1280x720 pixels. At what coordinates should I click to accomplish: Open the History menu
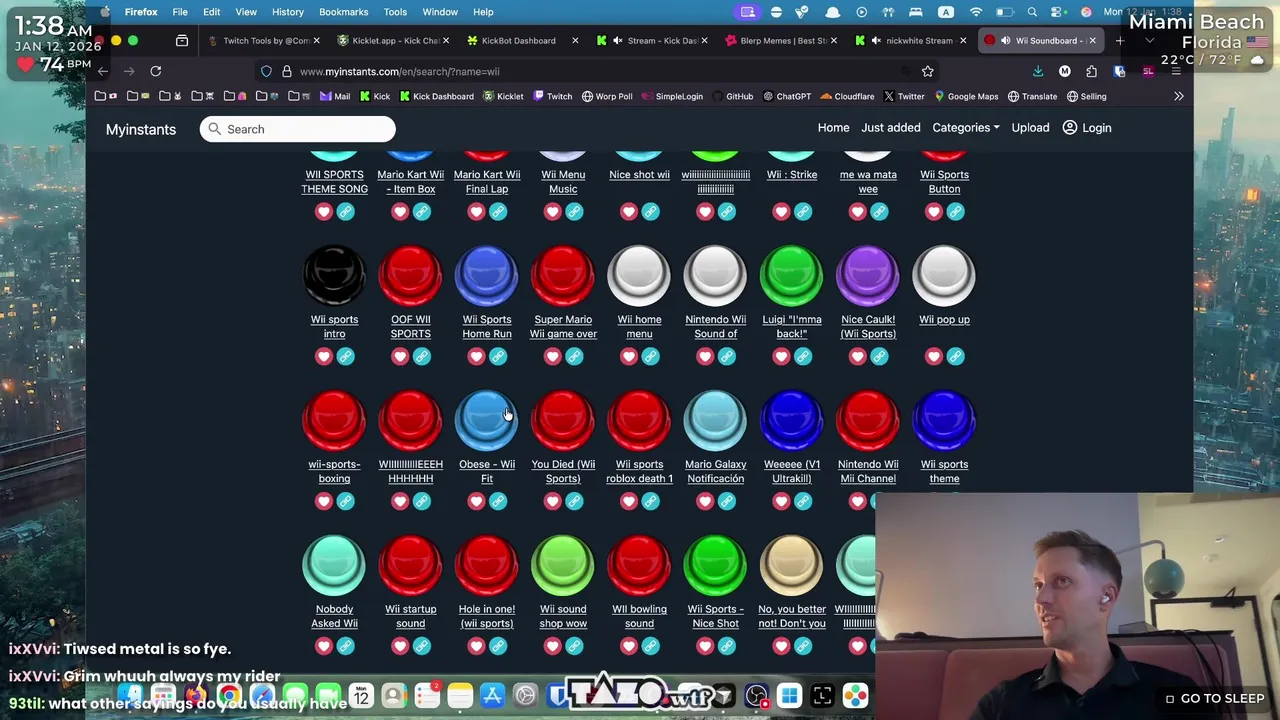click(287, 12)
